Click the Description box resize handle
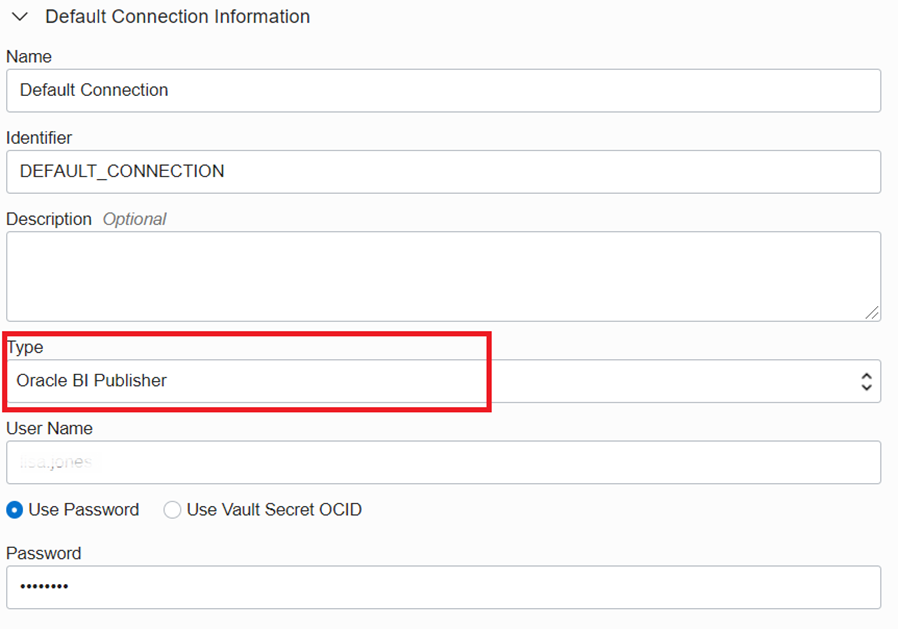The width and height of the screenshot is (898, 629). (872, 313)
